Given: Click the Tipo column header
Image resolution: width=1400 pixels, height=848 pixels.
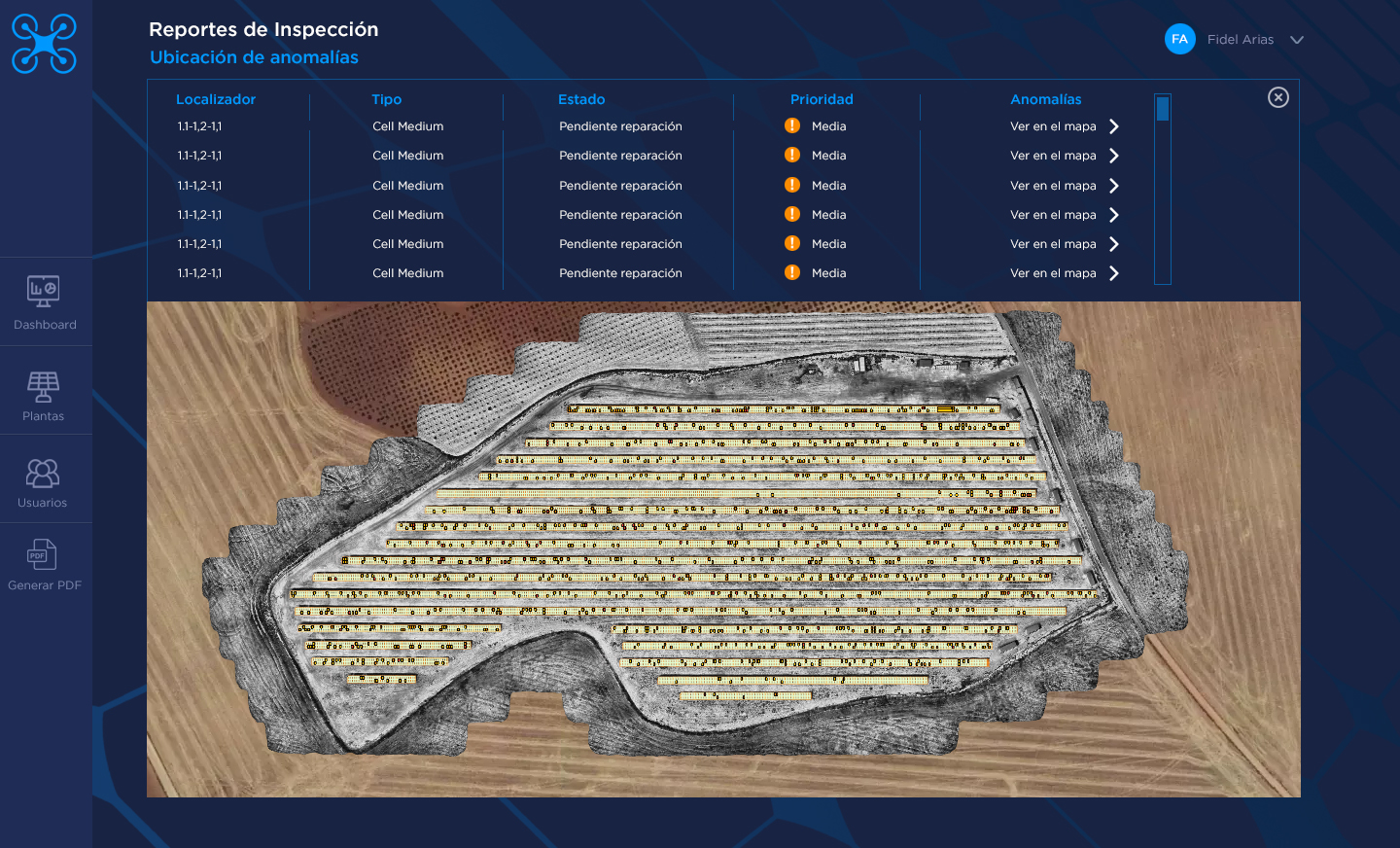Looking at the screenshot, I should click(386, 99).
